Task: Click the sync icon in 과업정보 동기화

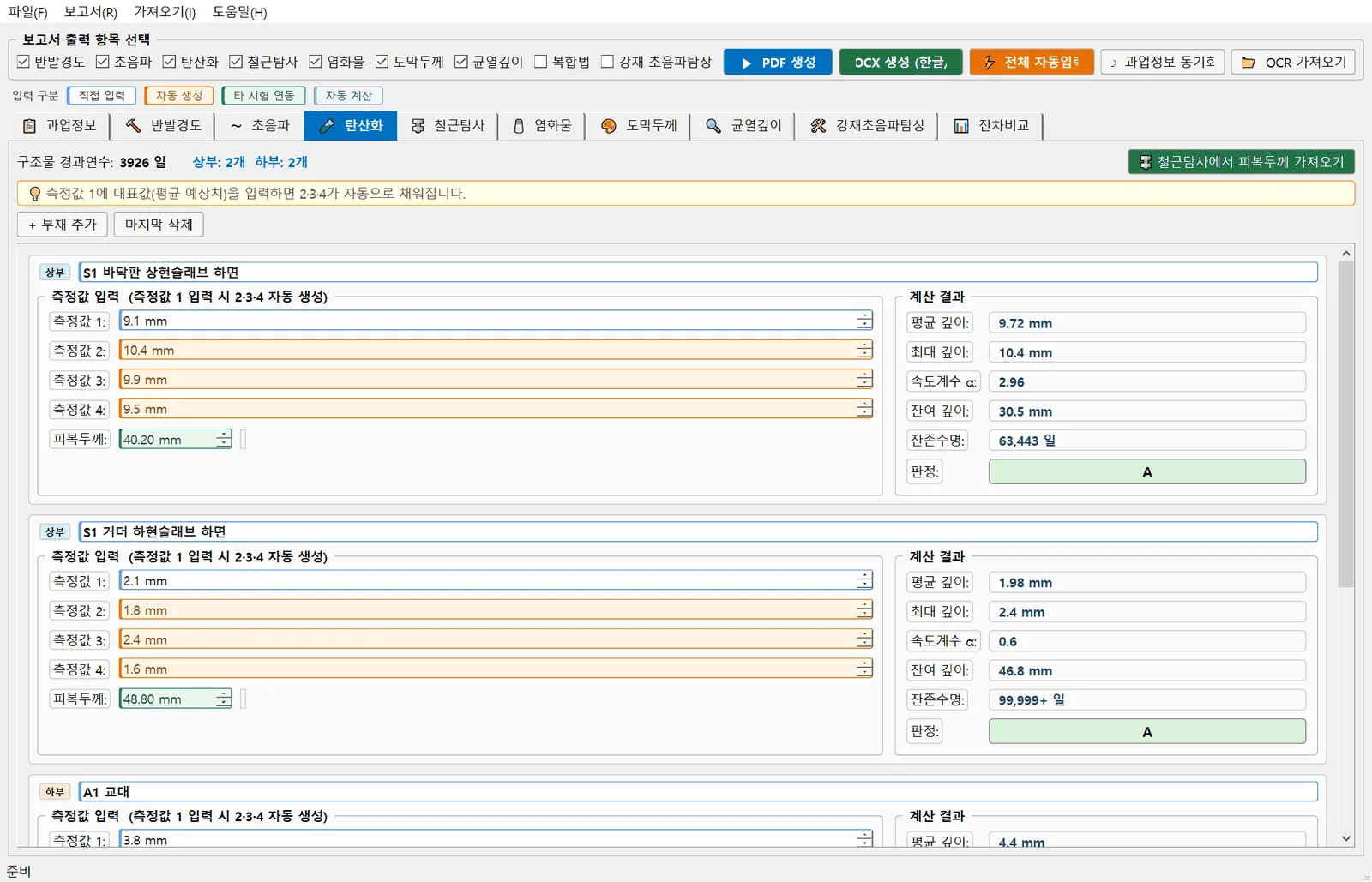Action: point(1114,63)
